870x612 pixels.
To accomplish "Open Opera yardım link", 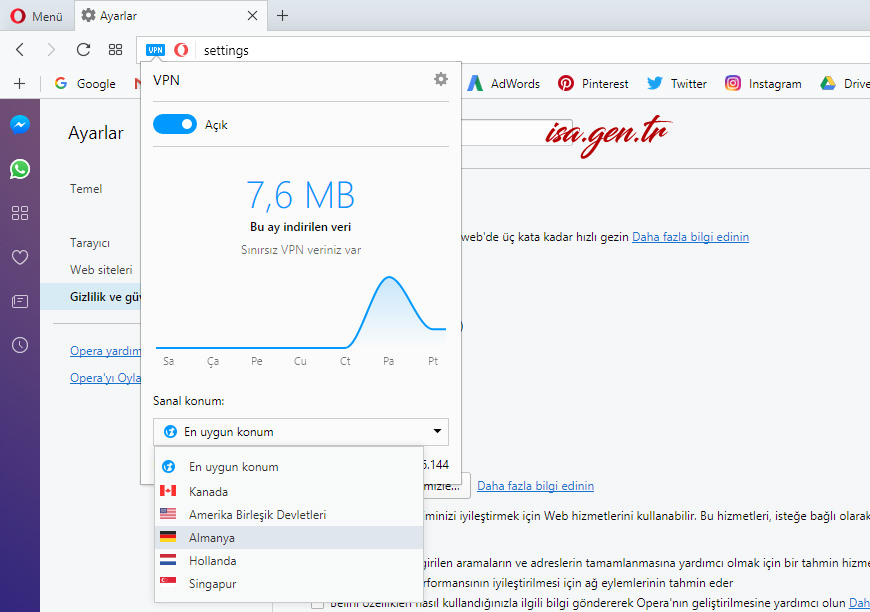I will click(105, 351).
